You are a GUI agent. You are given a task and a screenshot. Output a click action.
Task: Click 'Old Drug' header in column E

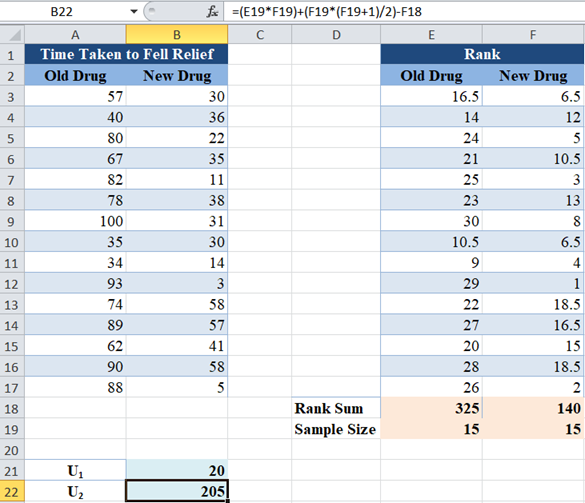431,75
